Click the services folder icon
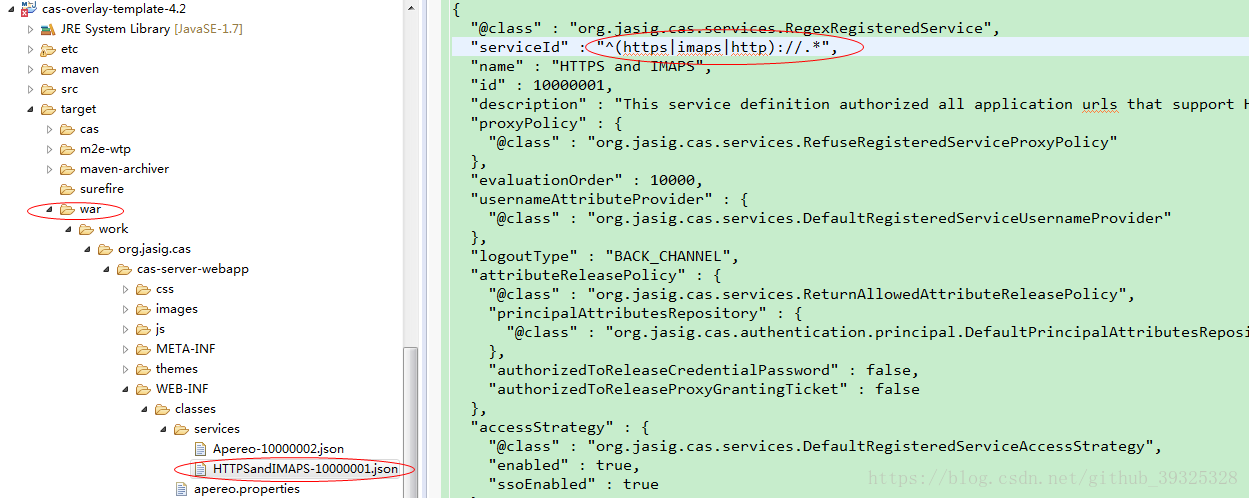 182,429
